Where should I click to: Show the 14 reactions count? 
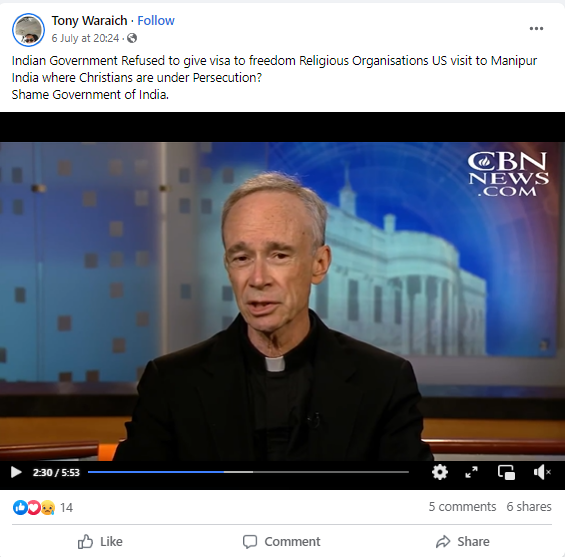click(x=66, y=507)
